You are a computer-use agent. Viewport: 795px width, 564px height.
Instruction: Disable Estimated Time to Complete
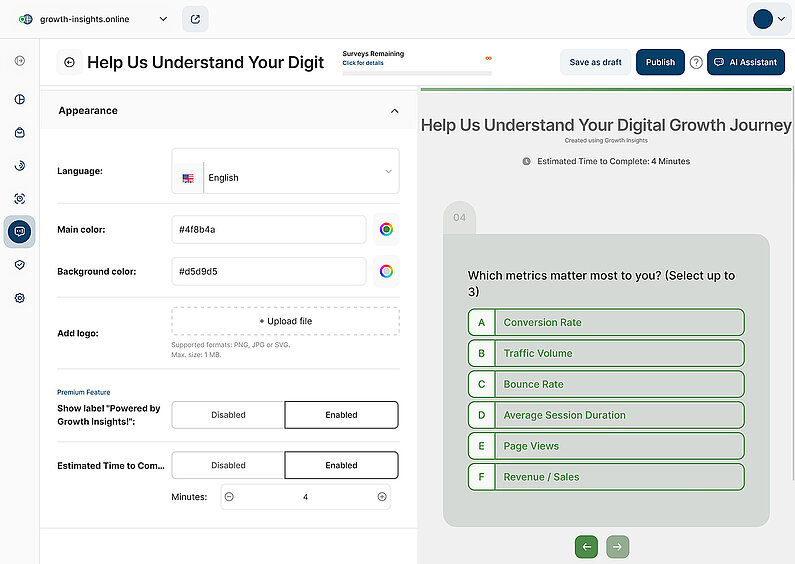(x=228, y=465)
